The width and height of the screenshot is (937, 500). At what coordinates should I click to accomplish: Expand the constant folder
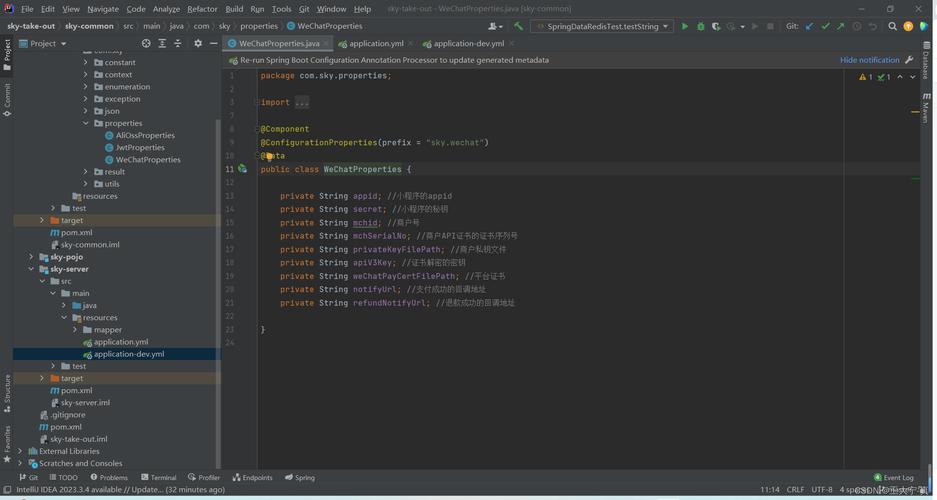pyautogui.click(x=85, y=62)
